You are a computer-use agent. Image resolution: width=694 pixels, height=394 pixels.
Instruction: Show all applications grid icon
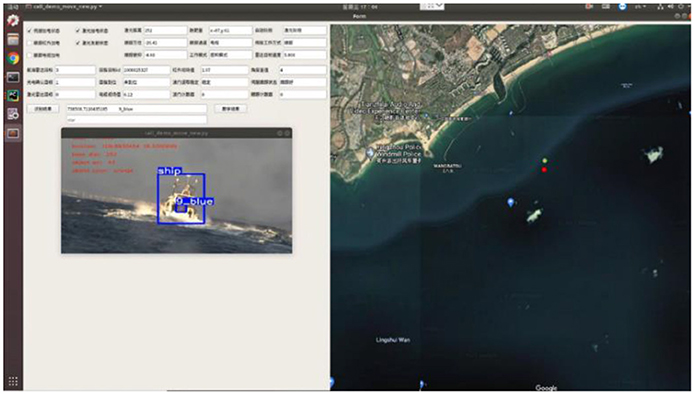[x=13, y=381]
